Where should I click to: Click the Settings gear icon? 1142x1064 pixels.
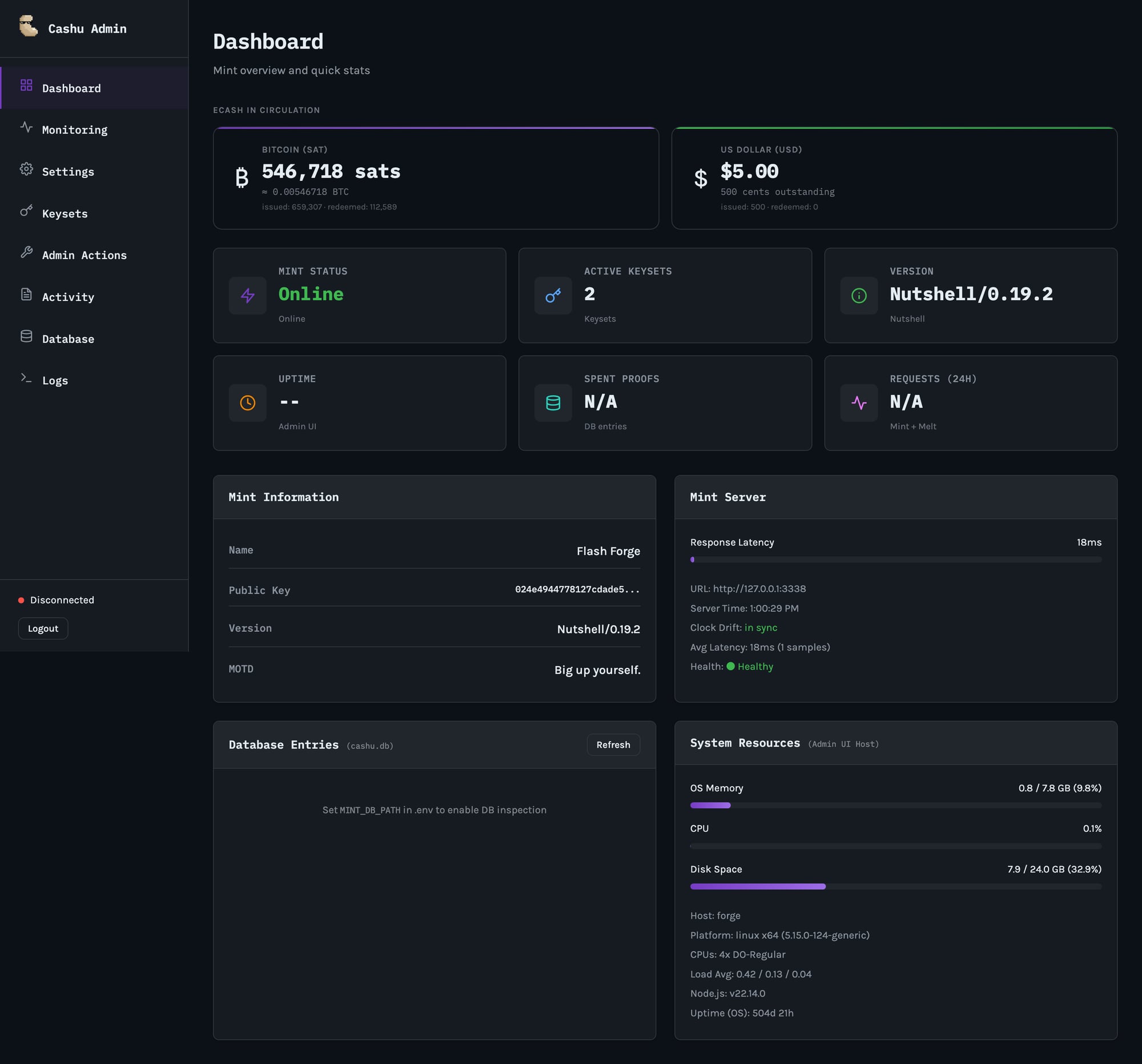(x=26, y=171)
